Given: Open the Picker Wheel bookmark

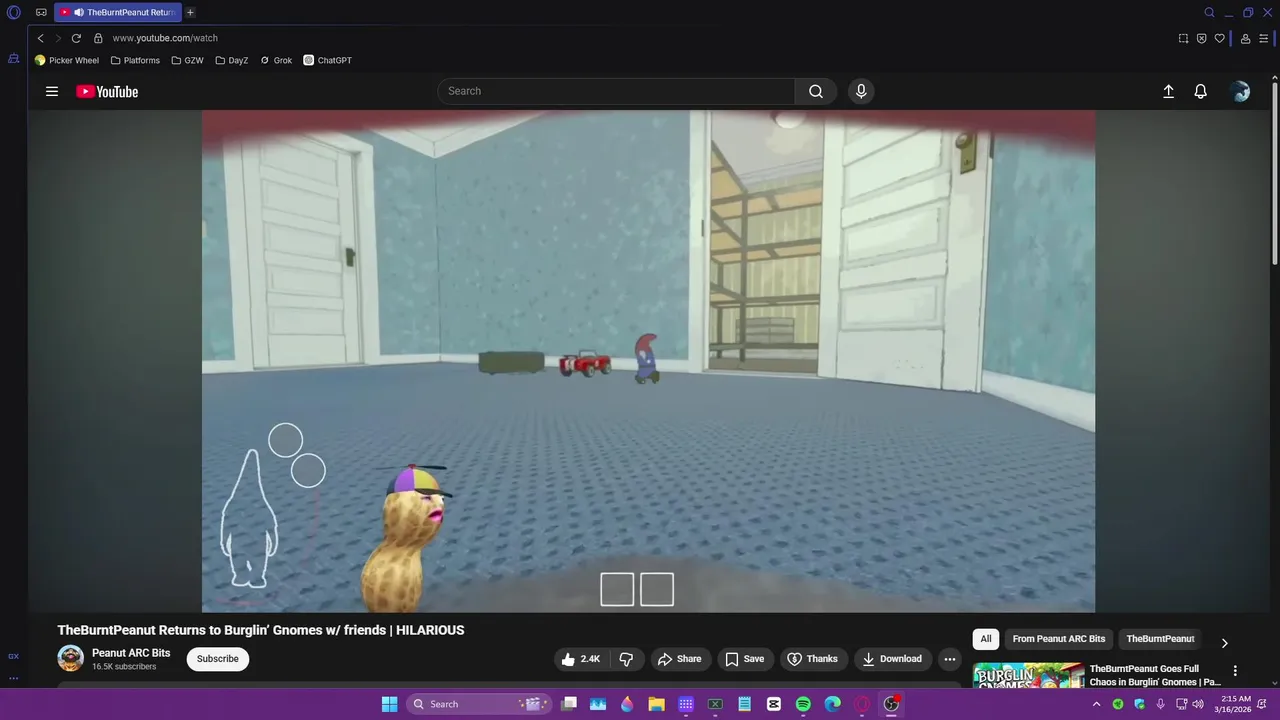Looking at the screenshot, I should [x=67, y=60].
